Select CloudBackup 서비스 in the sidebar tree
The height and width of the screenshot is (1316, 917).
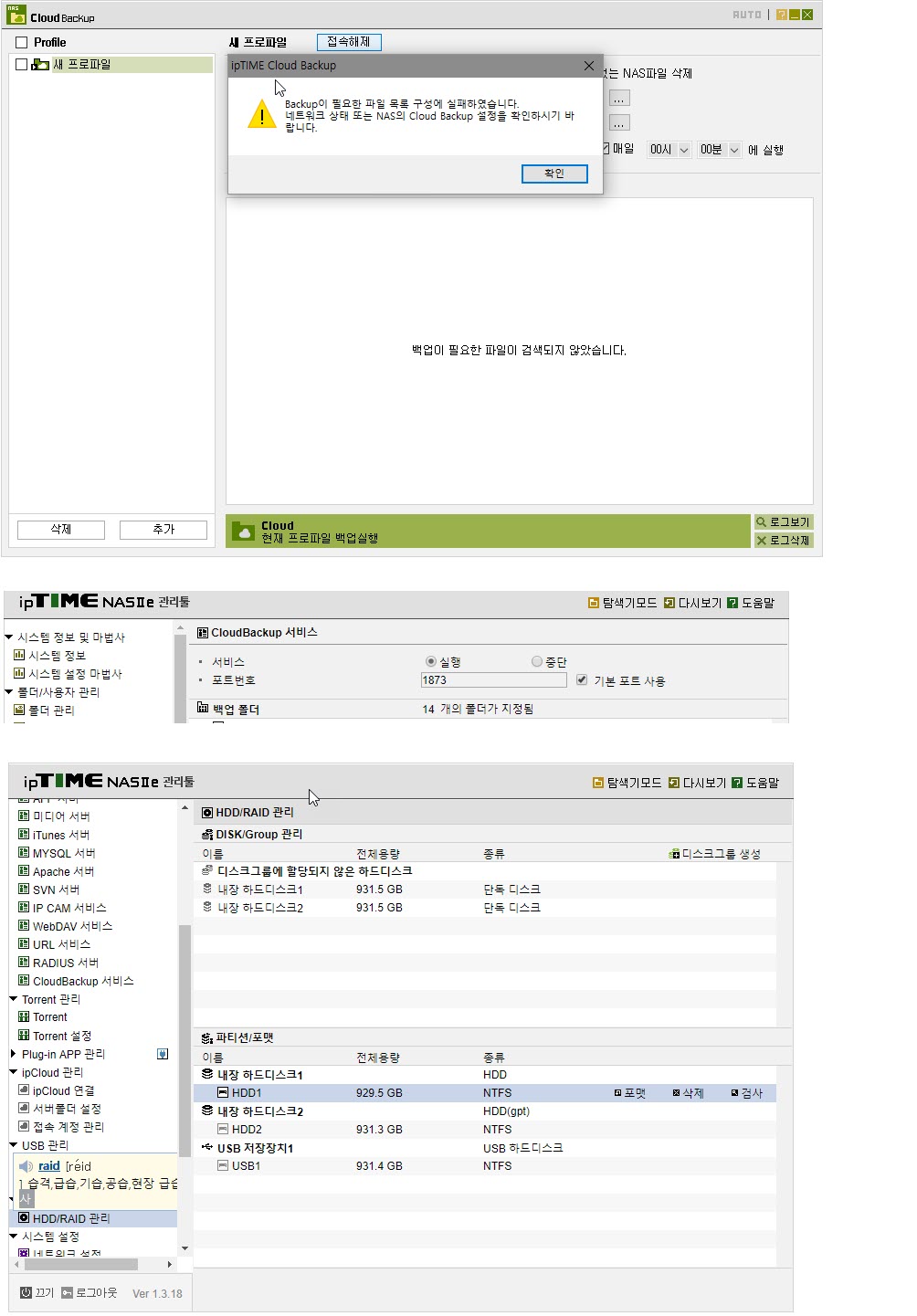(x=76, y=981)
